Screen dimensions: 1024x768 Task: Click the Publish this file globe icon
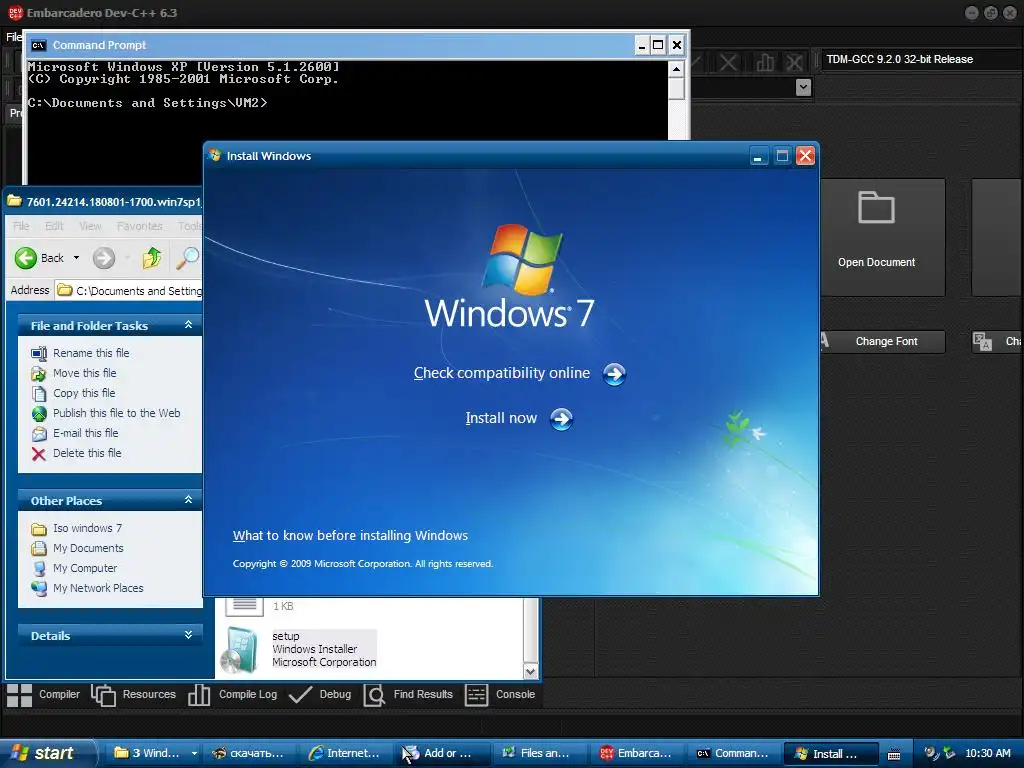(x=39, y=413)
